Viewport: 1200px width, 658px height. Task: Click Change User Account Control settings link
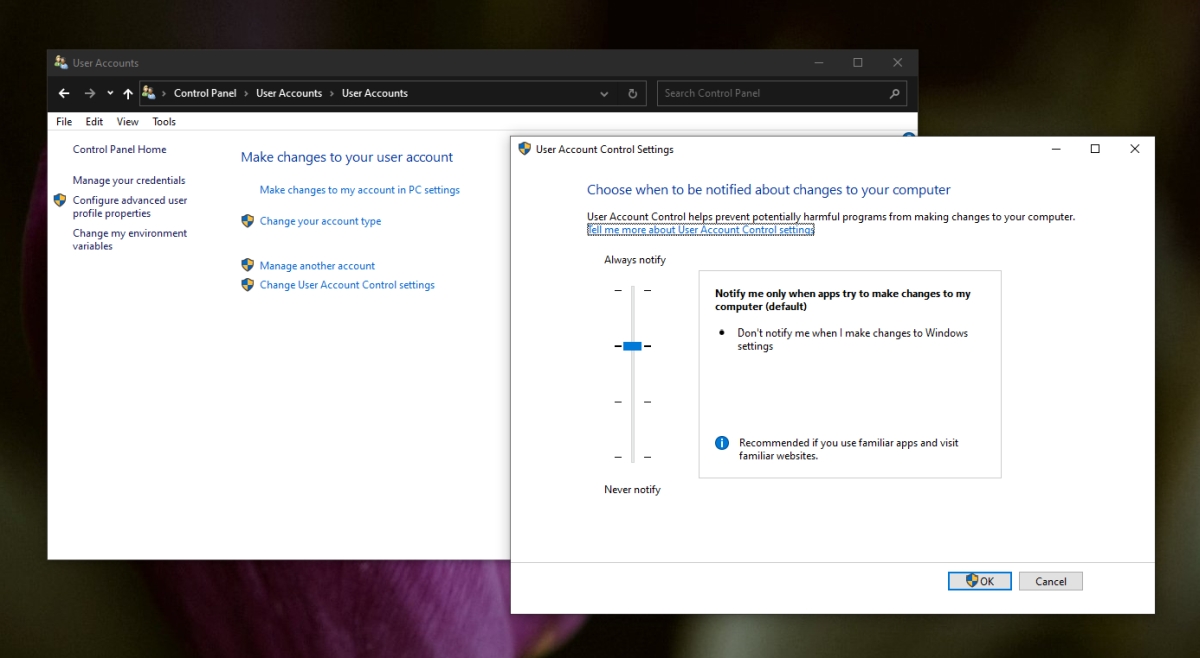click(347, 285)
